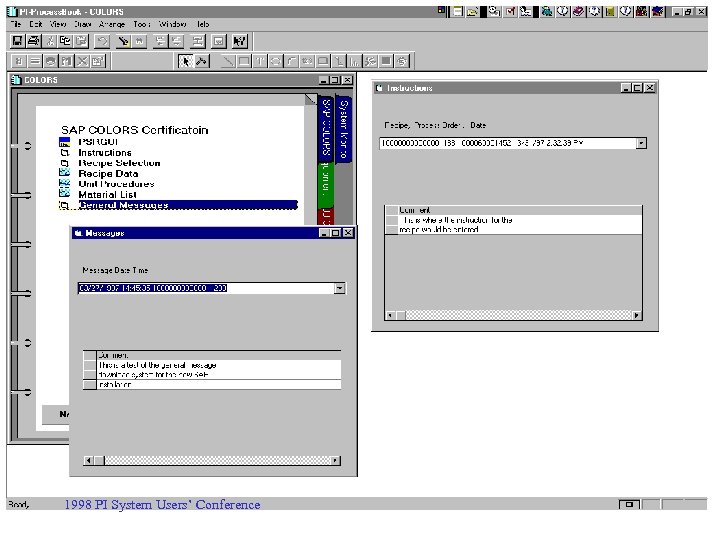Click left scroll arrow in Instructions window

click(x=390, y=315)
